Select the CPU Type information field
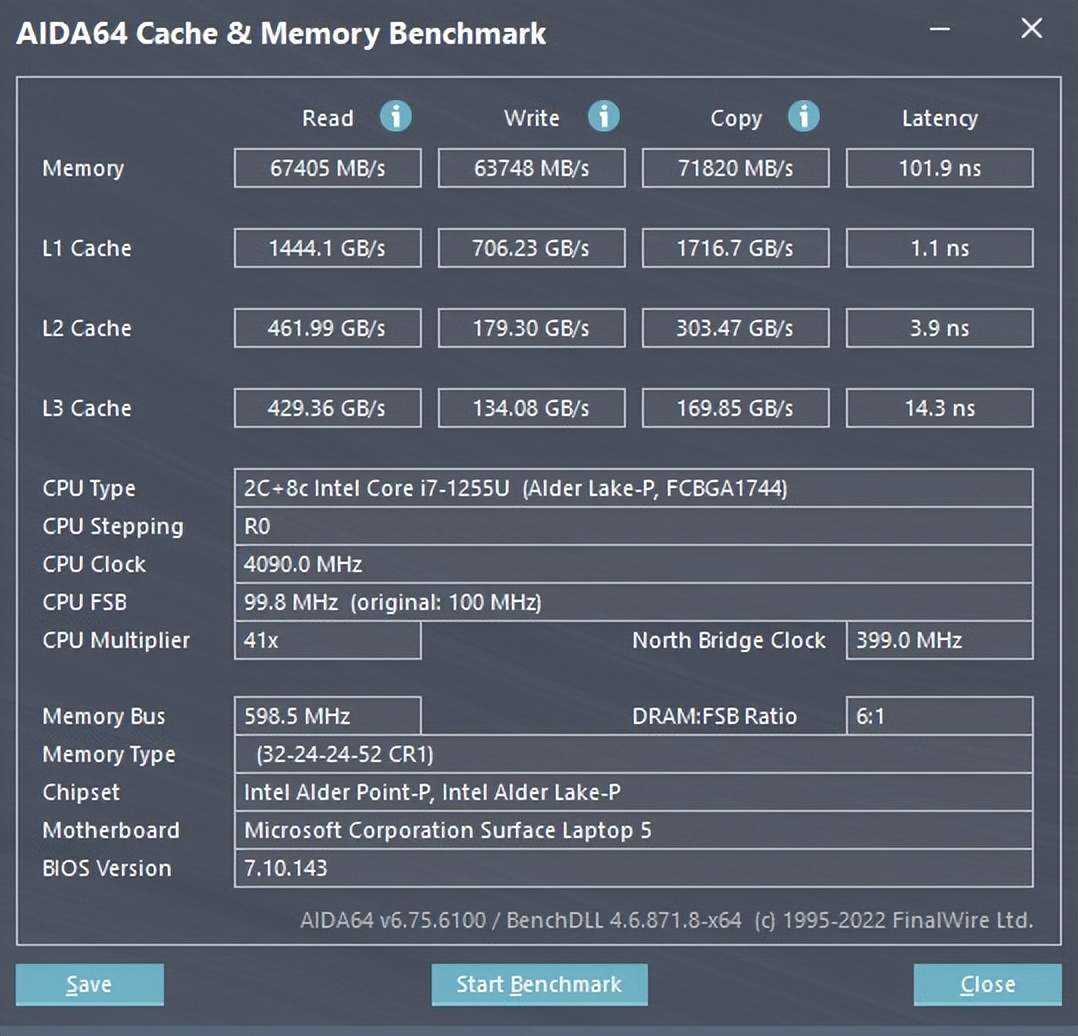This screenshot has height=1036, width=1078. (x=633, y=489)
